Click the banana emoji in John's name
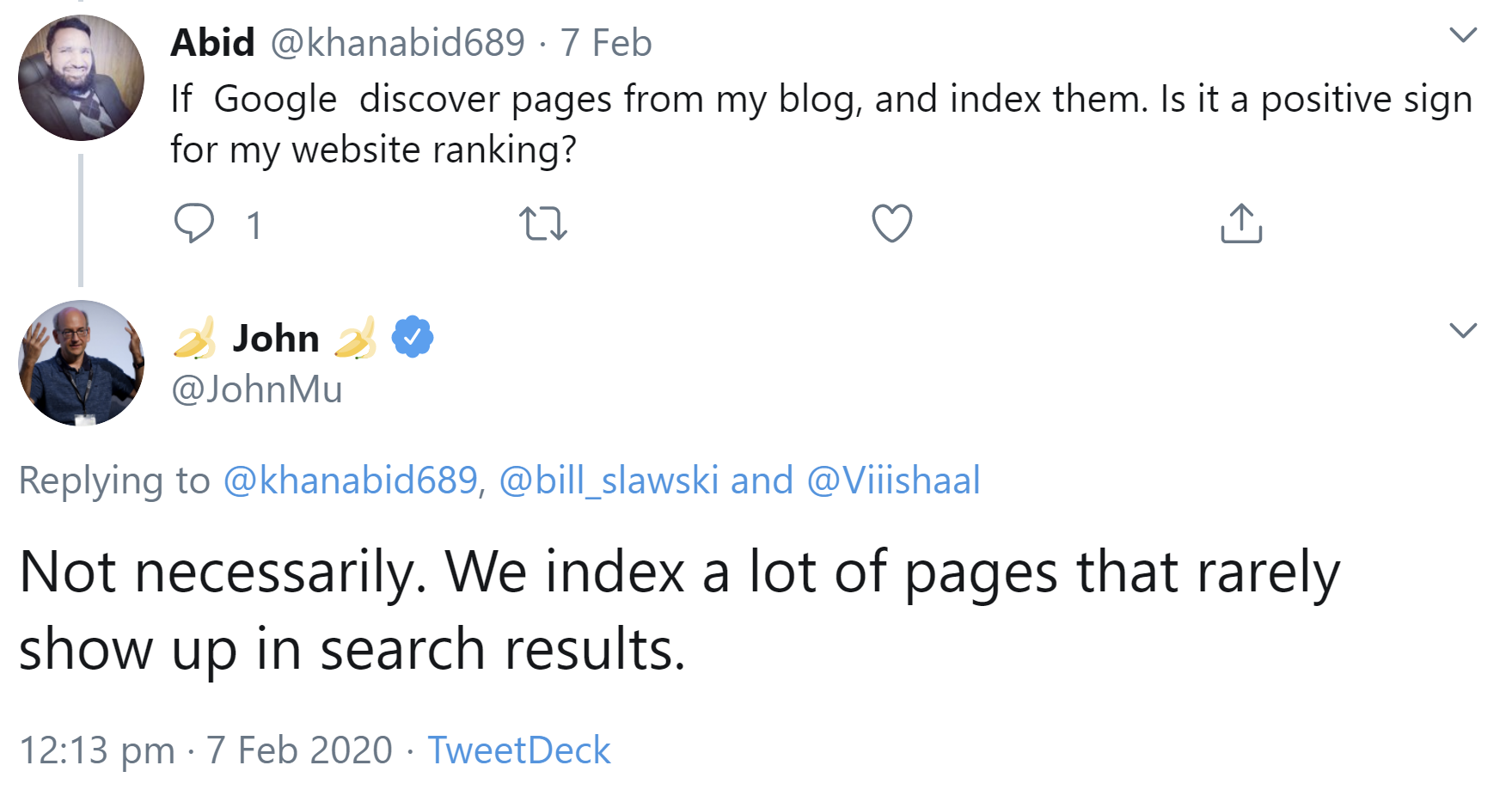Screen dimensions: 1512x802 click(x=193, y=338)
